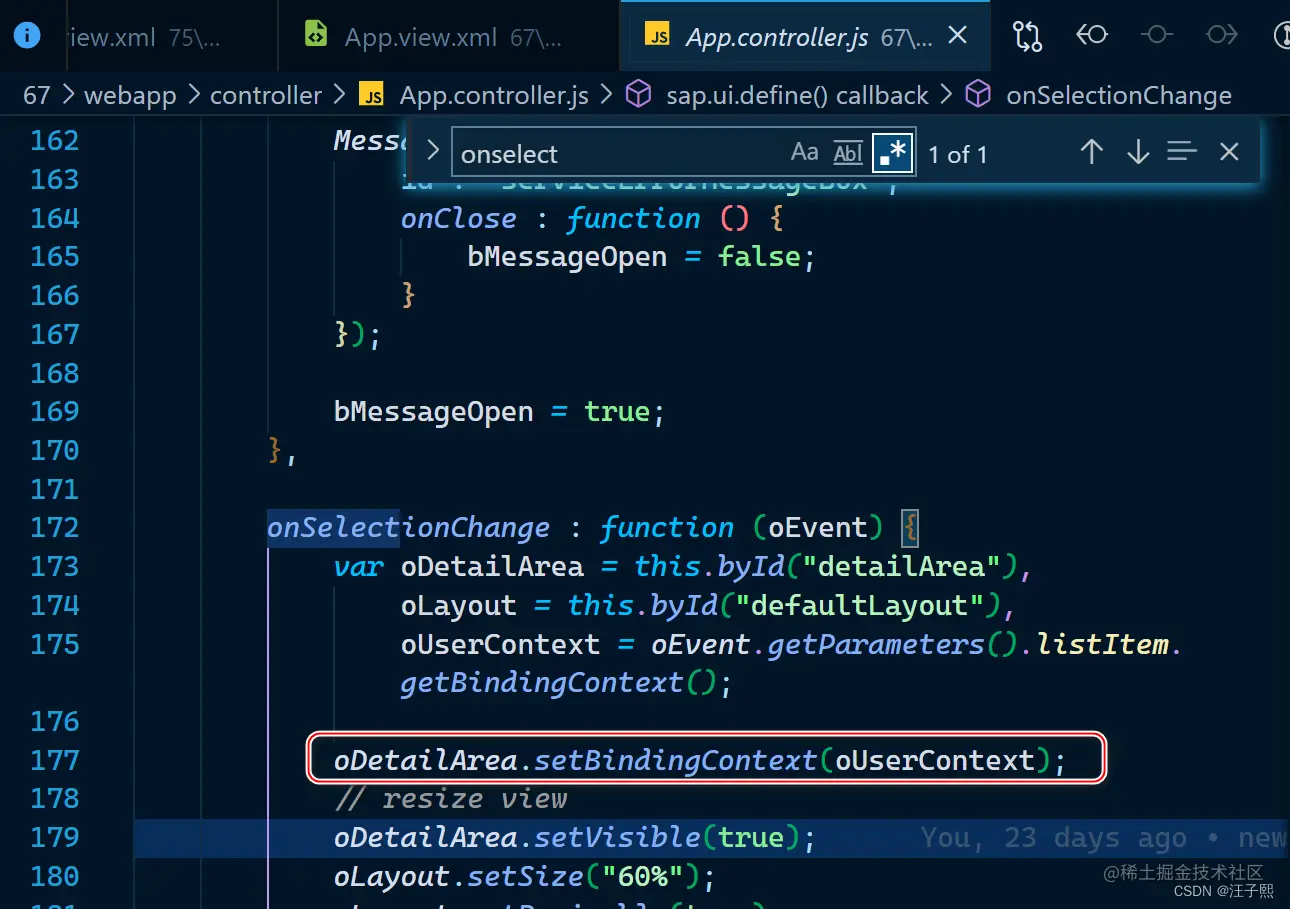Toggle Find in Selection icon
This screenshot has height=909, width=1290.
coord(1182,152)
